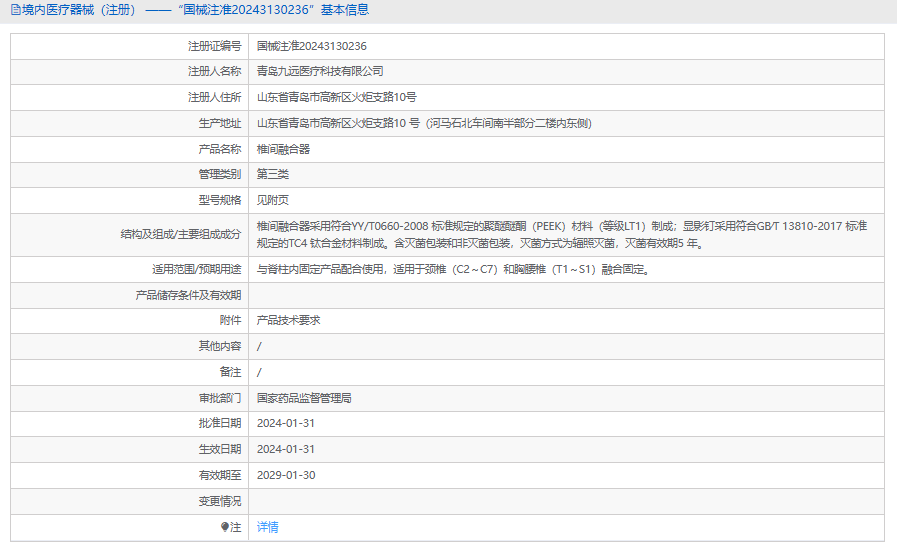This screenshot has width=897, height=545.
Task: Click approval date 2024-01-31 in 批准日期 row
Action: click(286, 423)
